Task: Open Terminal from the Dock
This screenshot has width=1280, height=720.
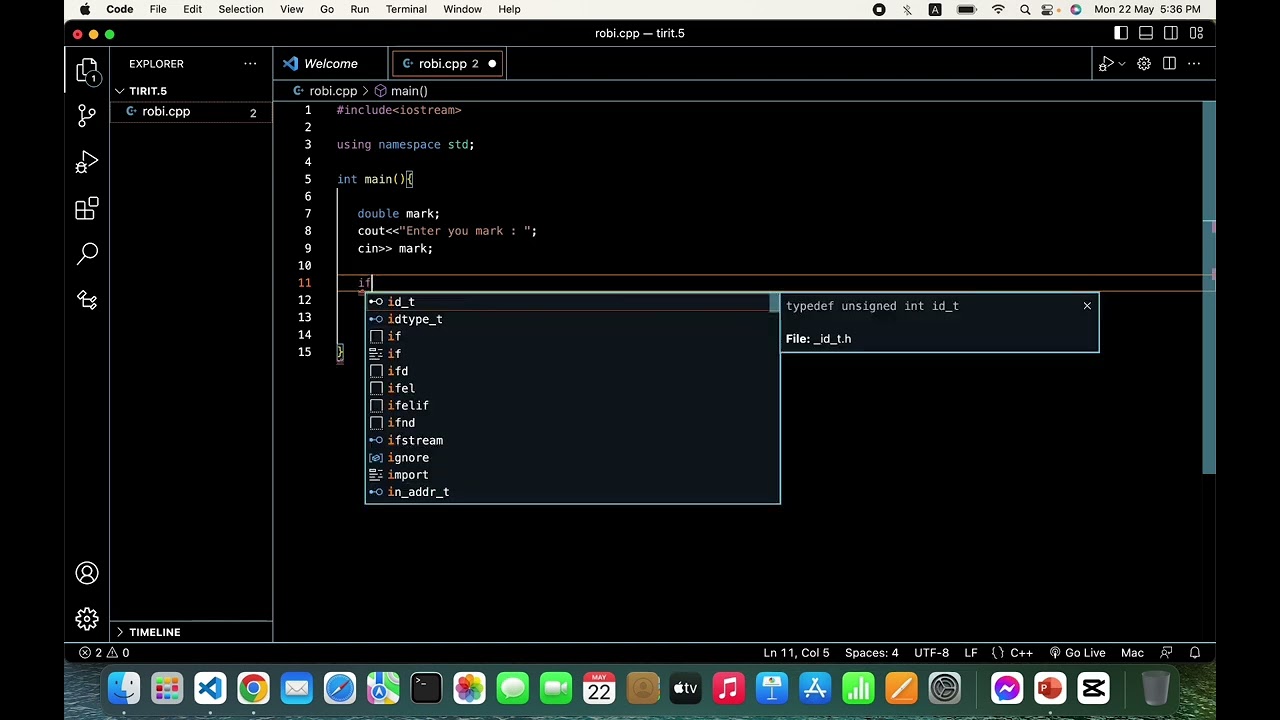Action: pos(426,688)
